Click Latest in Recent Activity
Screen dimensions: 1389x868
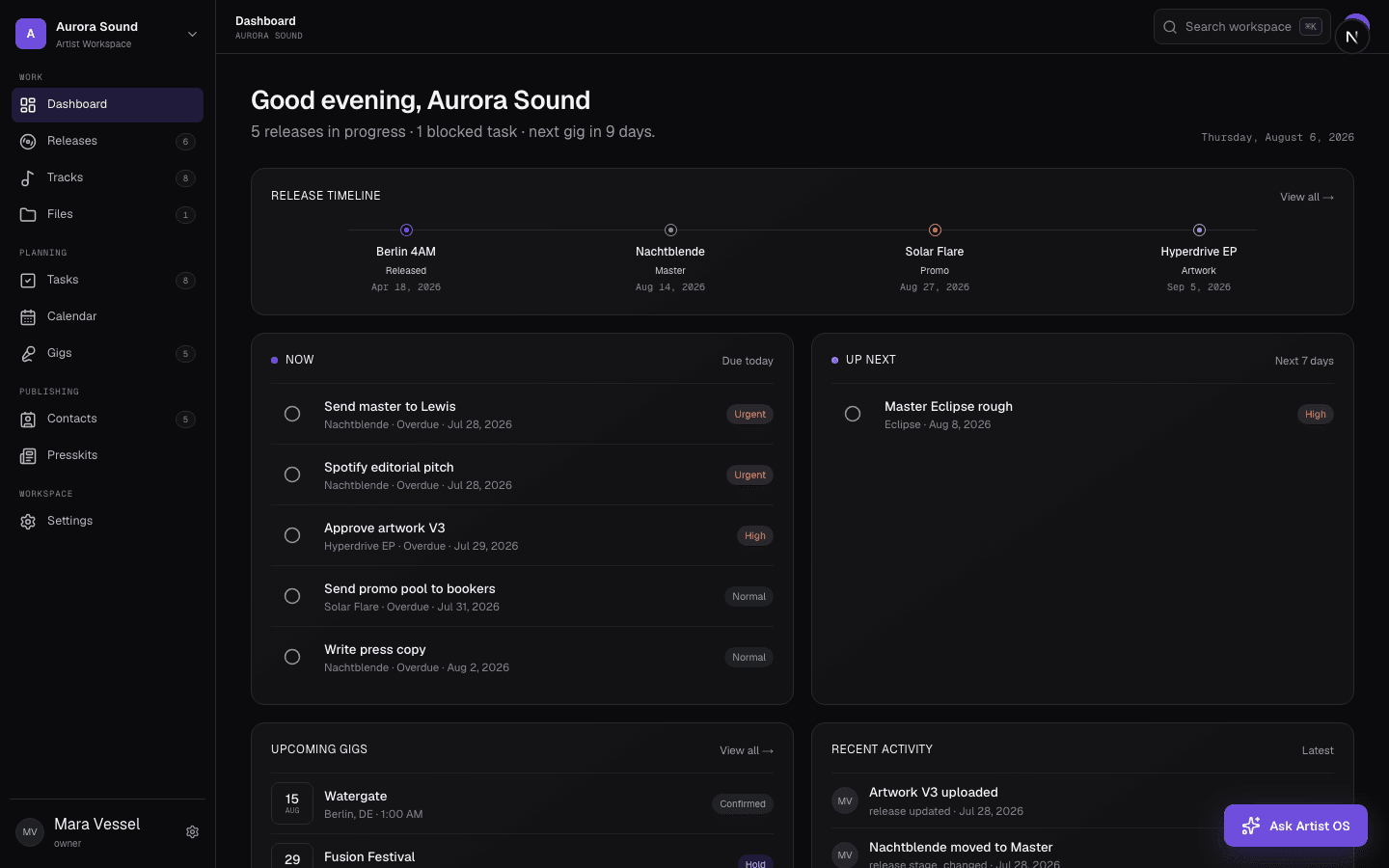pyautogui.click(x=1318, y=750)
